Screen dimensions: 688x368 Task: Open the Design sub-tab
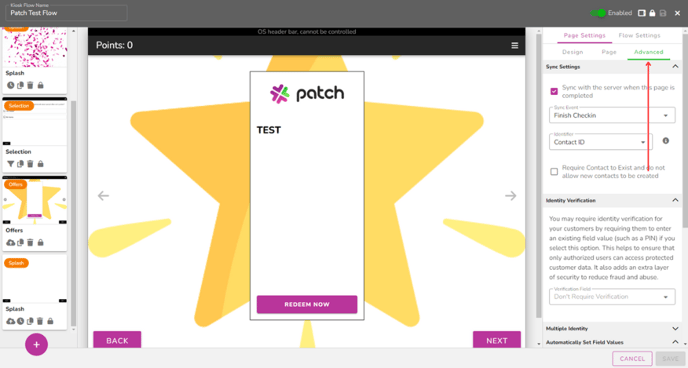573,52
